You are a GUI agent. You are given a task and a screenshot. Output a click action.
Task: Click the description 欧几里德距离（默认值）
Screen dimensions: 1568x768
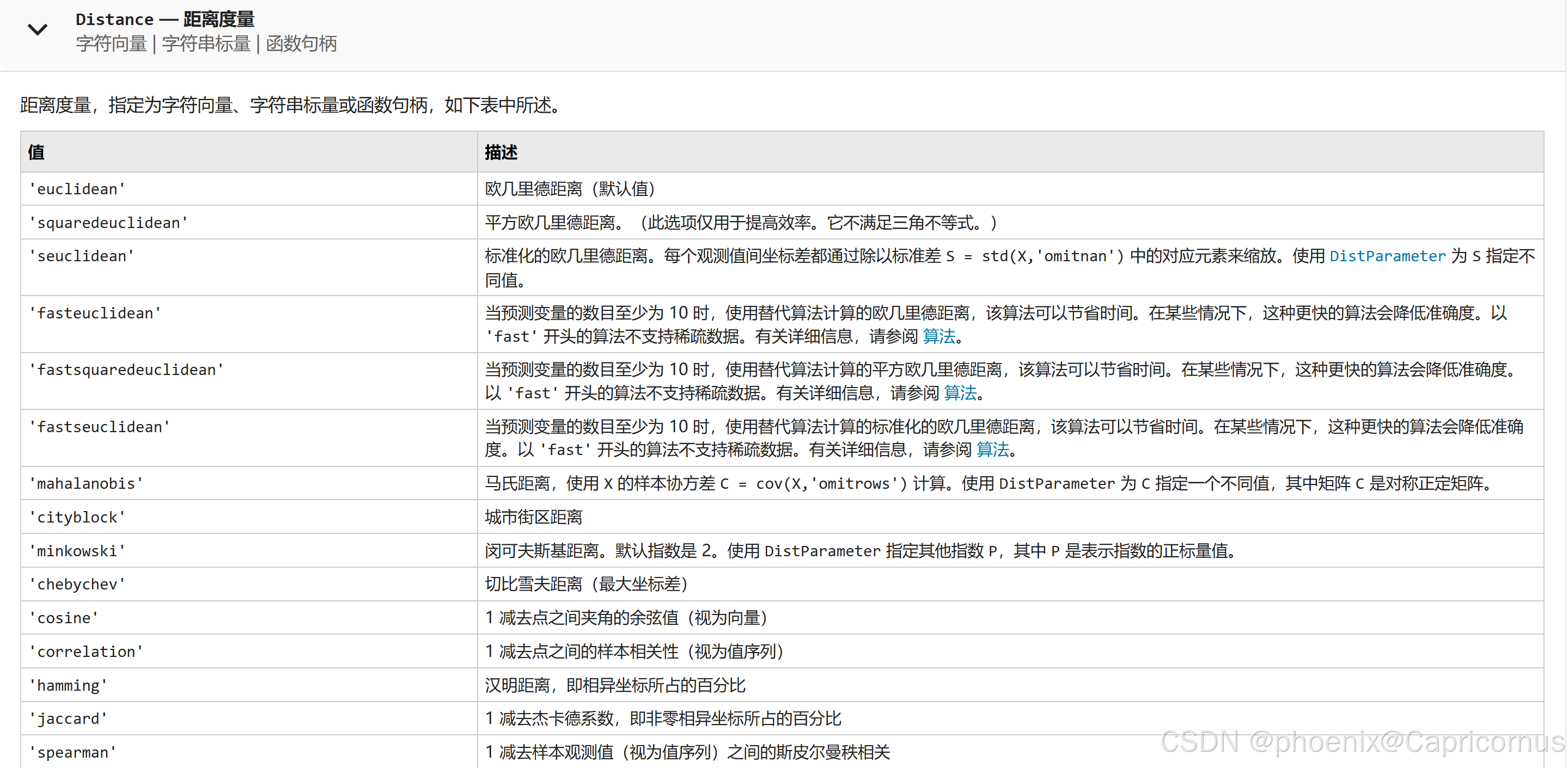571,189
